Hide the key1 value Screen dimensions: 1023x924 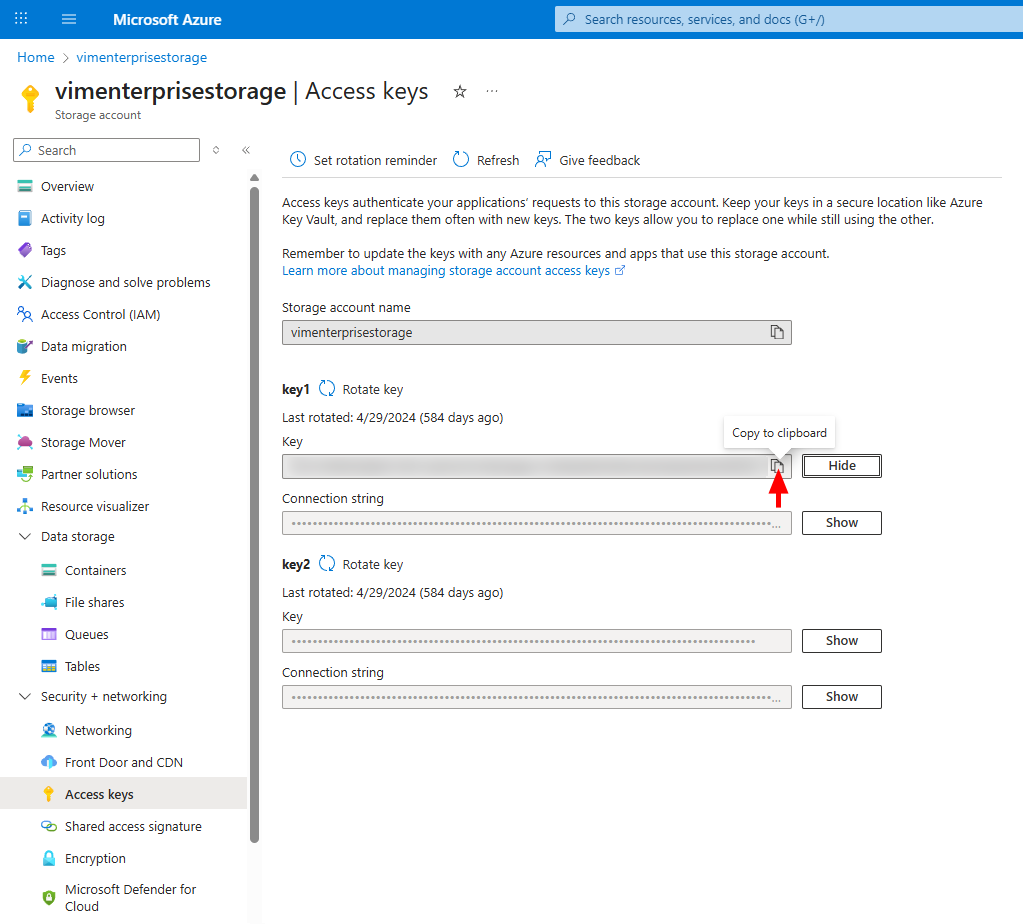coord(841,465)
